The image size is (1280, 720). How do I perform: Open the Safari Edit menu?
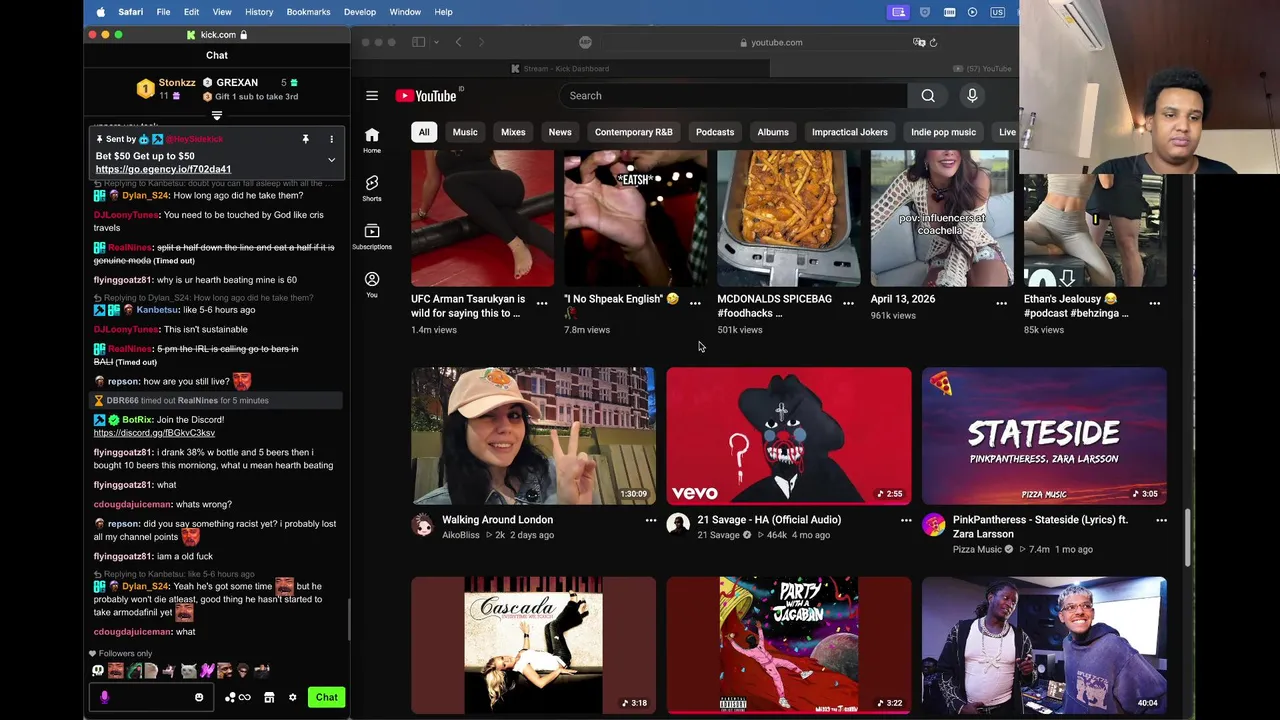click(191, 12)
